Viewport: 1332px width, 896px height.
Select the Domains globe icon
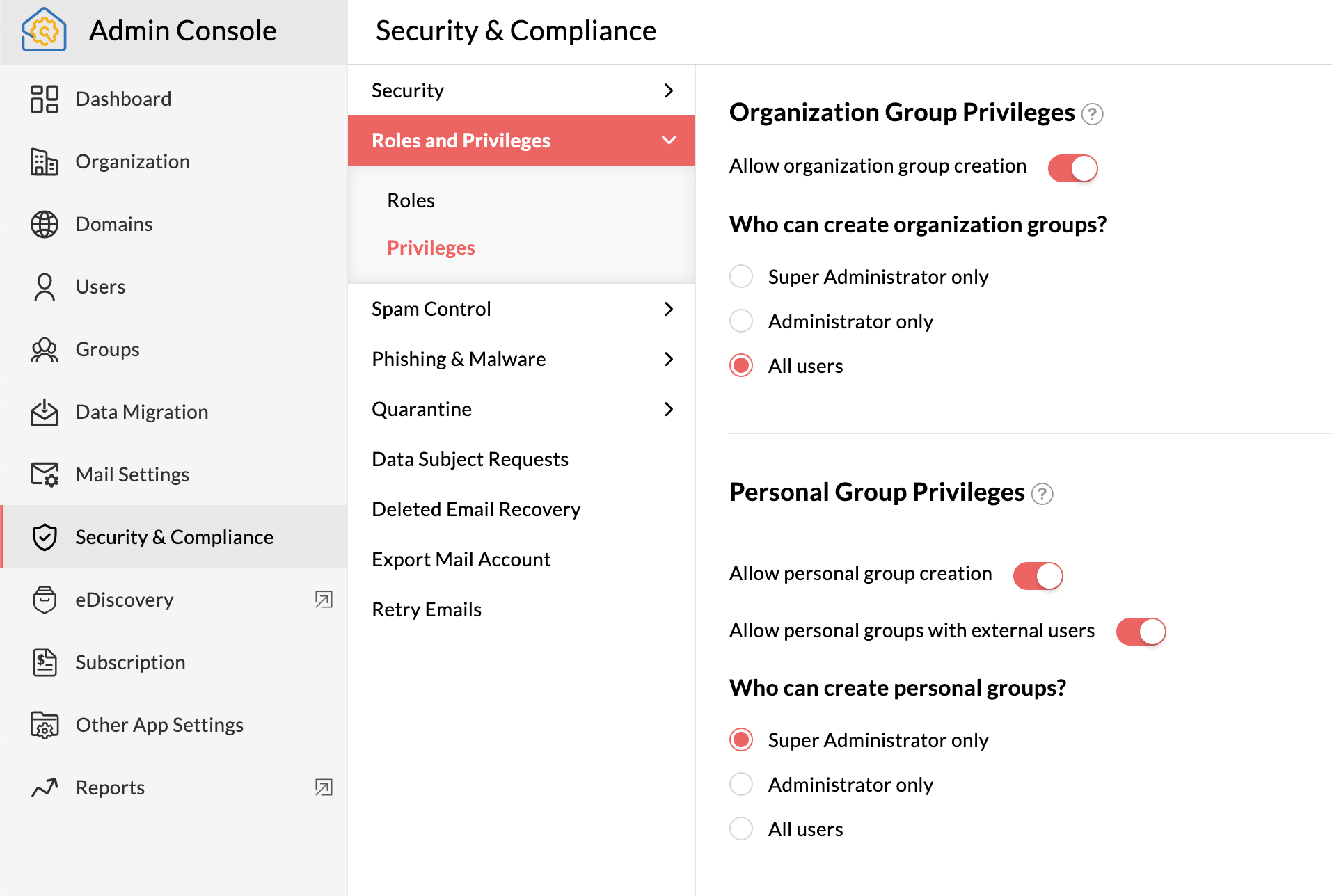click(x=45, y=224)
